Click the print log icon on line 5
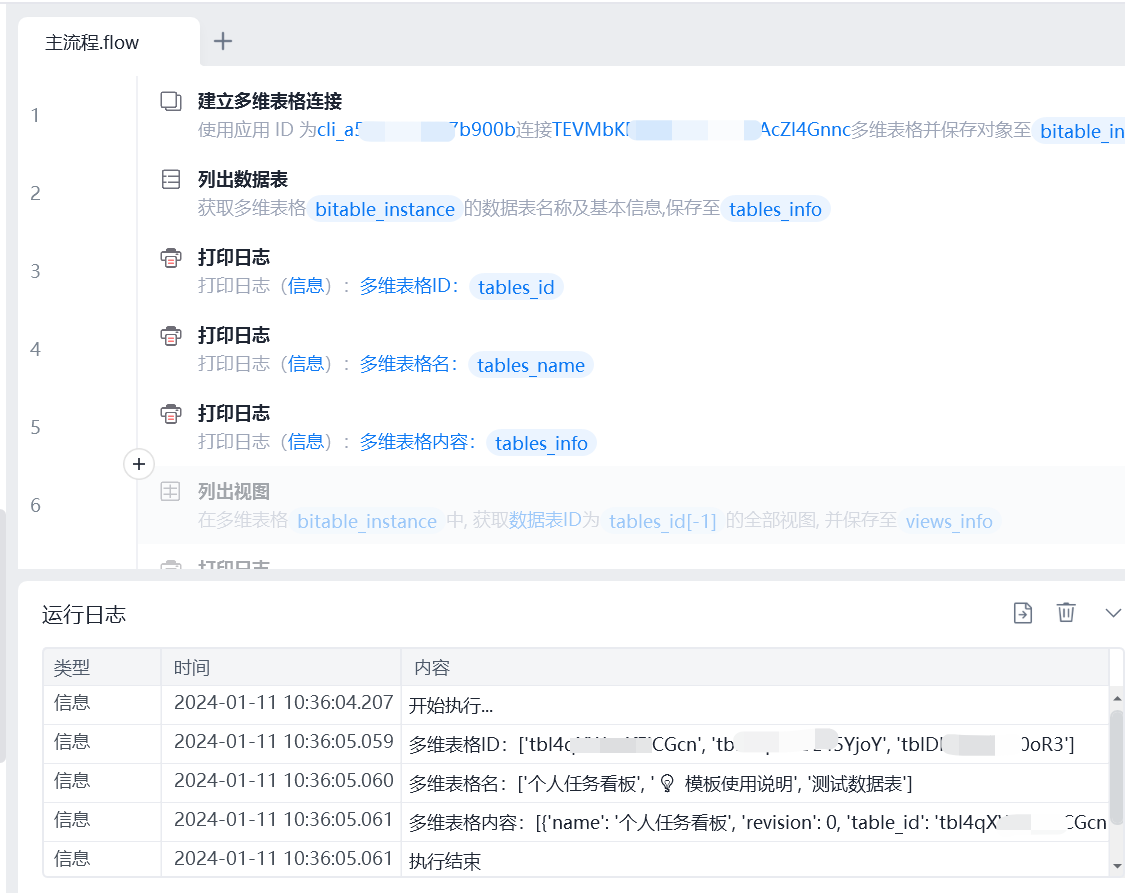1125x893 pixels. [171, 413]
